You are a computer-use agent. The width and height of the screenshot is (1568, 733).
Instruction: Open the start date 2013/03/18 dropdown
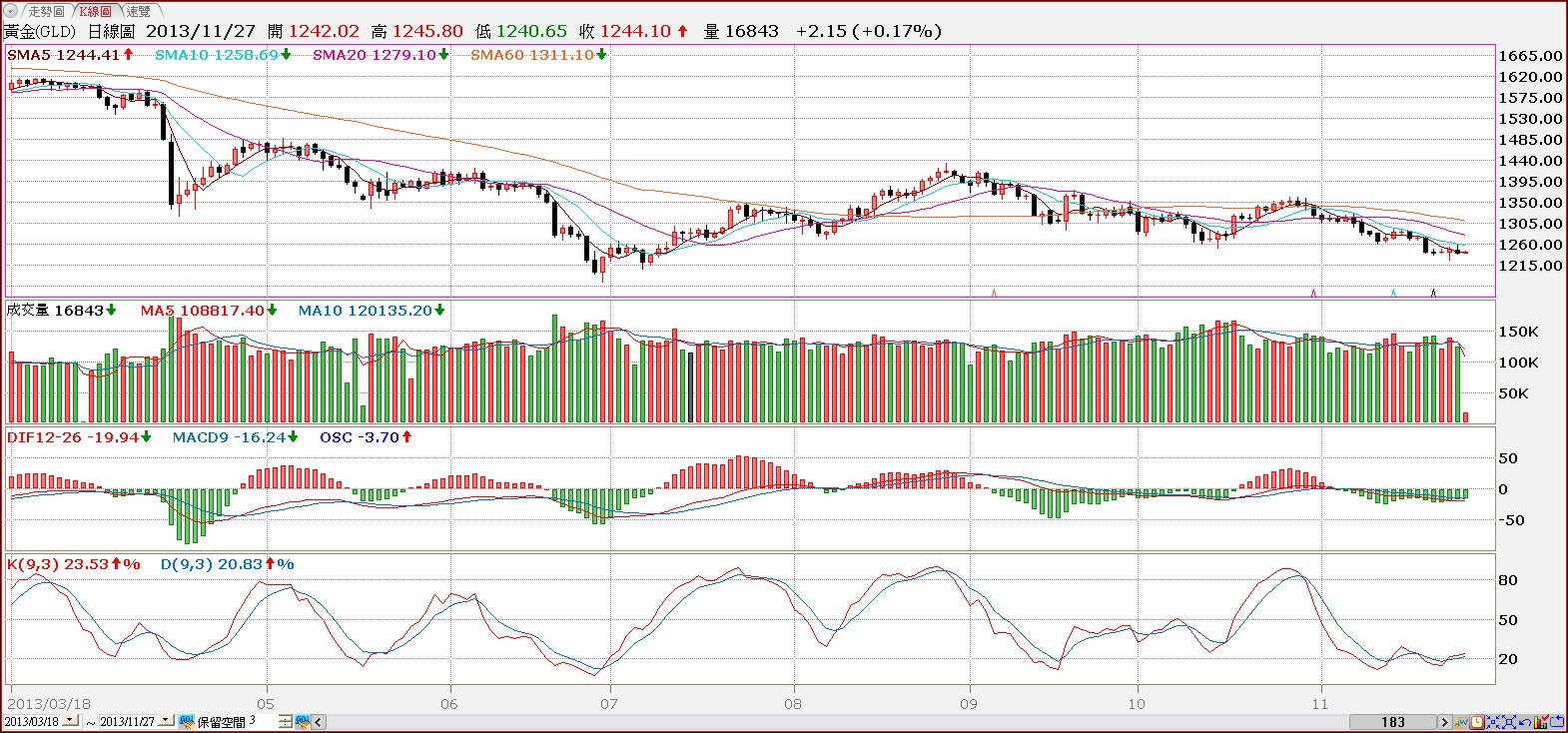point(70,720)
